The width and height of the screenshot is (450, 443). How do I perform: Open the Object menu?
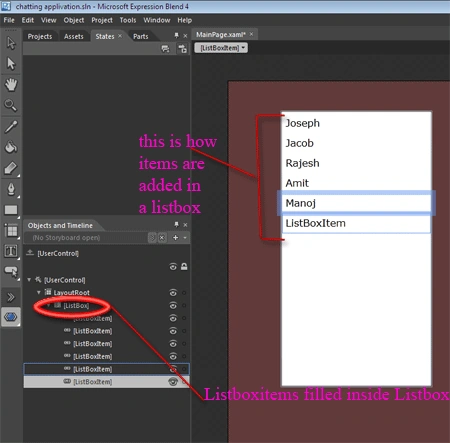coord(74,20)
